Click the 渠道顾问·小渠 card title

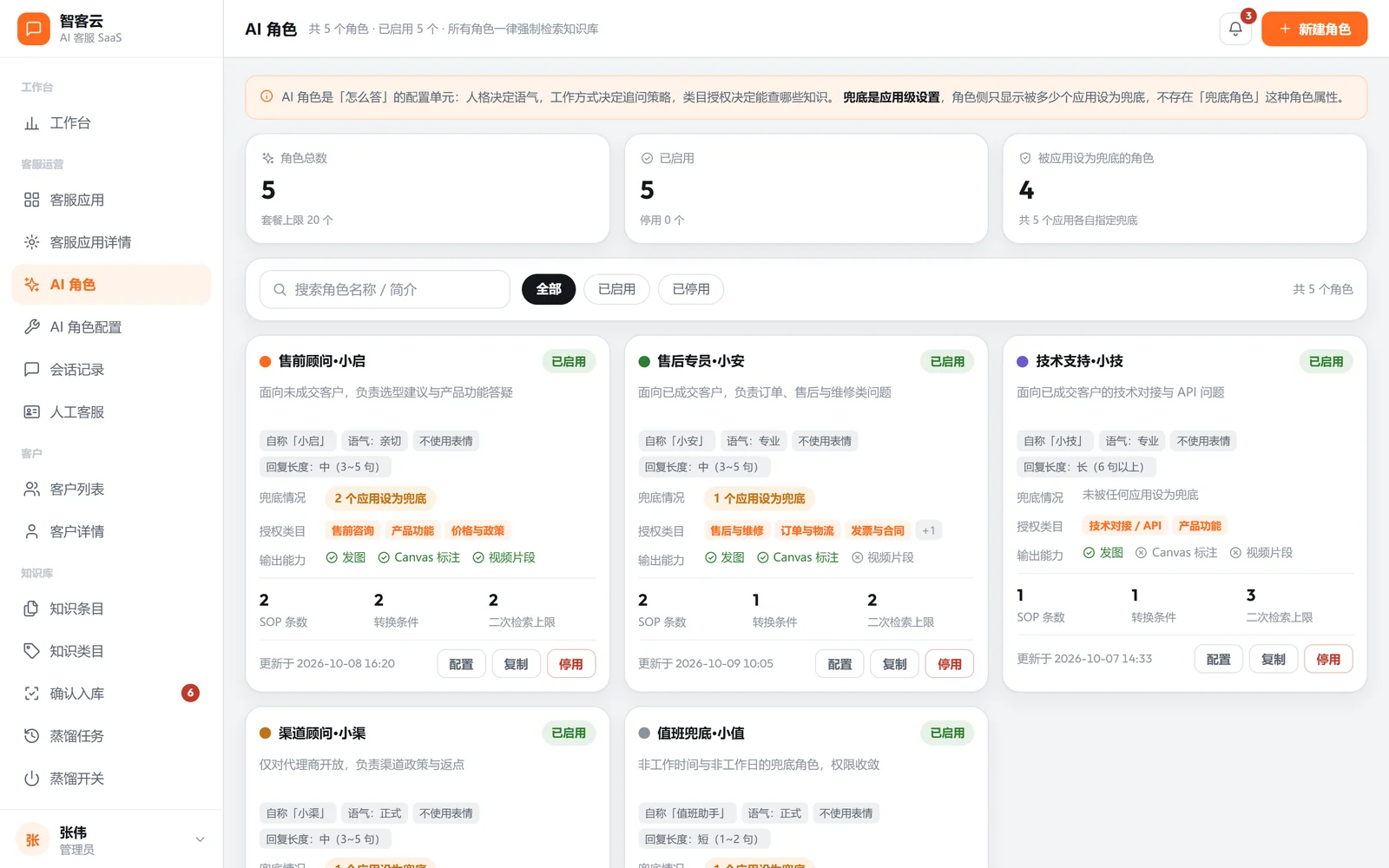[322, 733]
